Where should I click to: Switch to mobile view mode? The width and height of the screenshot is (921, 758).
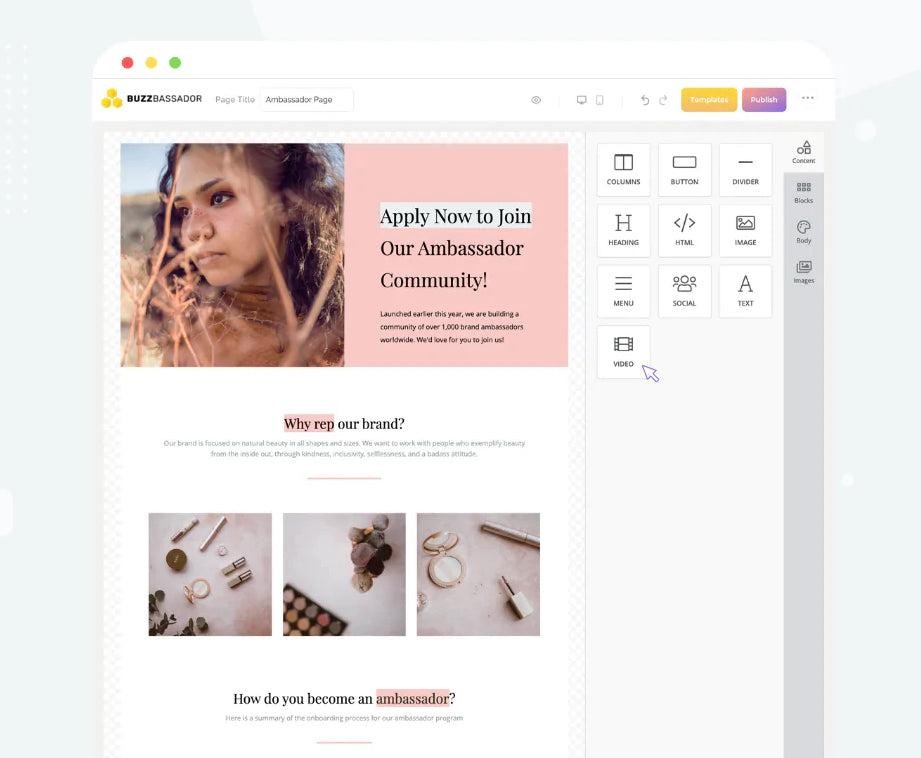click(x=600, y=100)
